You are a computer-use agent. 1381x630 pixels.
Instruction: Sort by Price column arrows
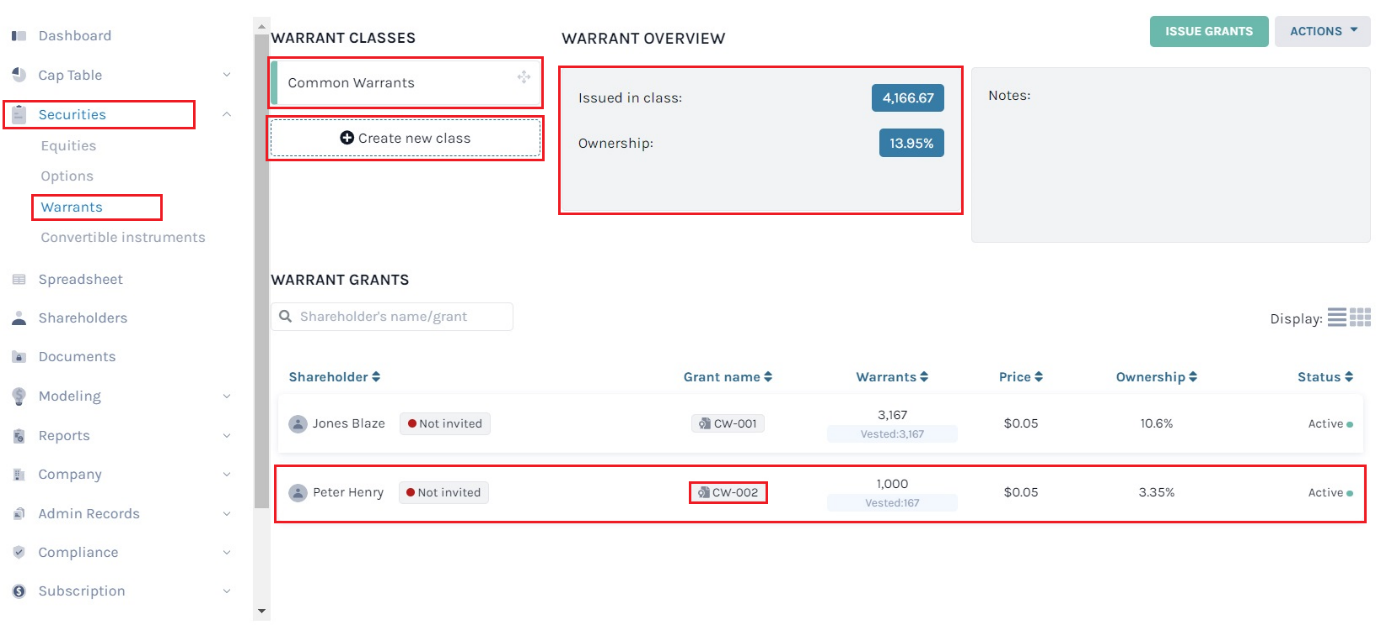[1039, 377]
